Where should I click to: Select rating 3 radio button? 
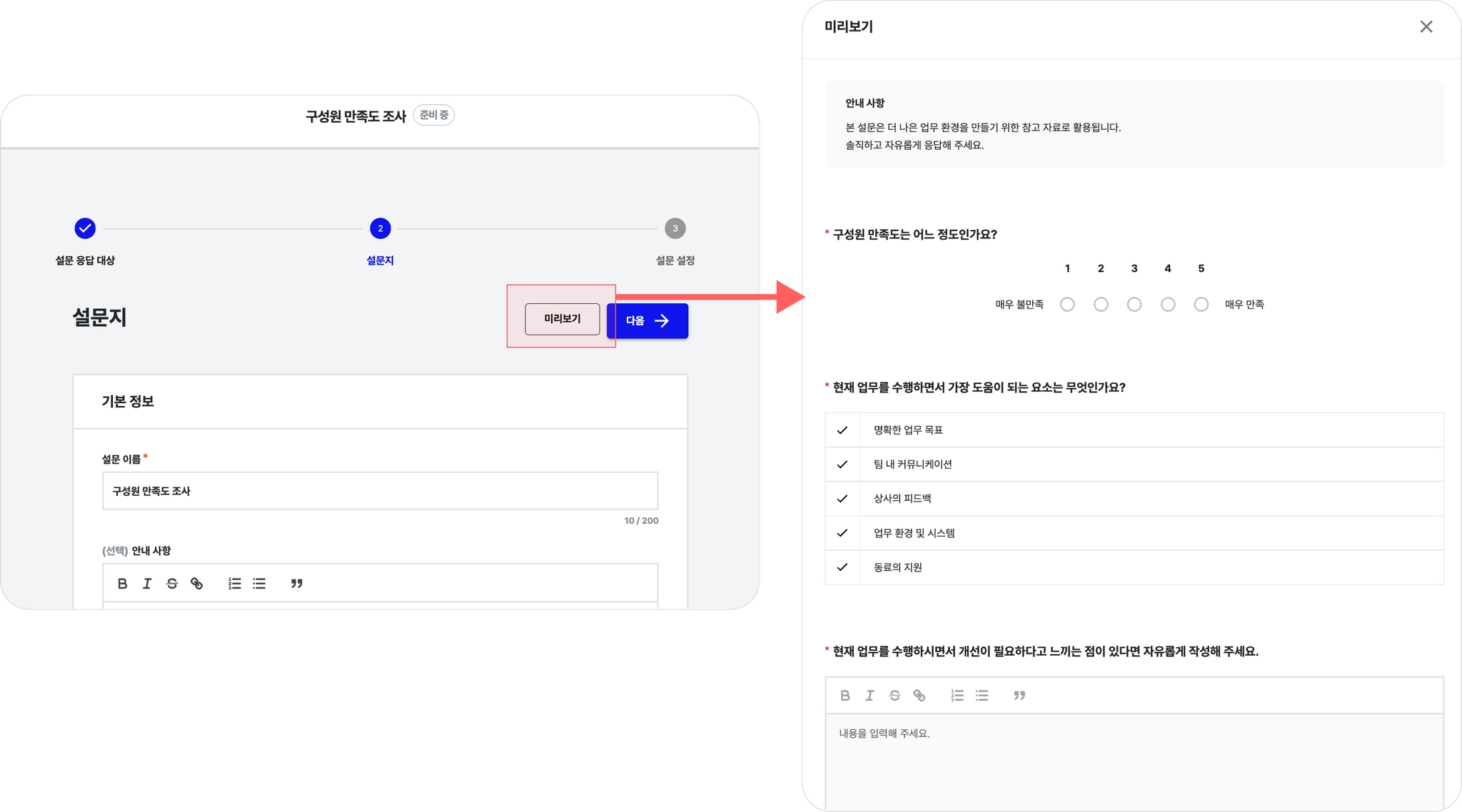pyautogui.click(x=1134, y=305)
